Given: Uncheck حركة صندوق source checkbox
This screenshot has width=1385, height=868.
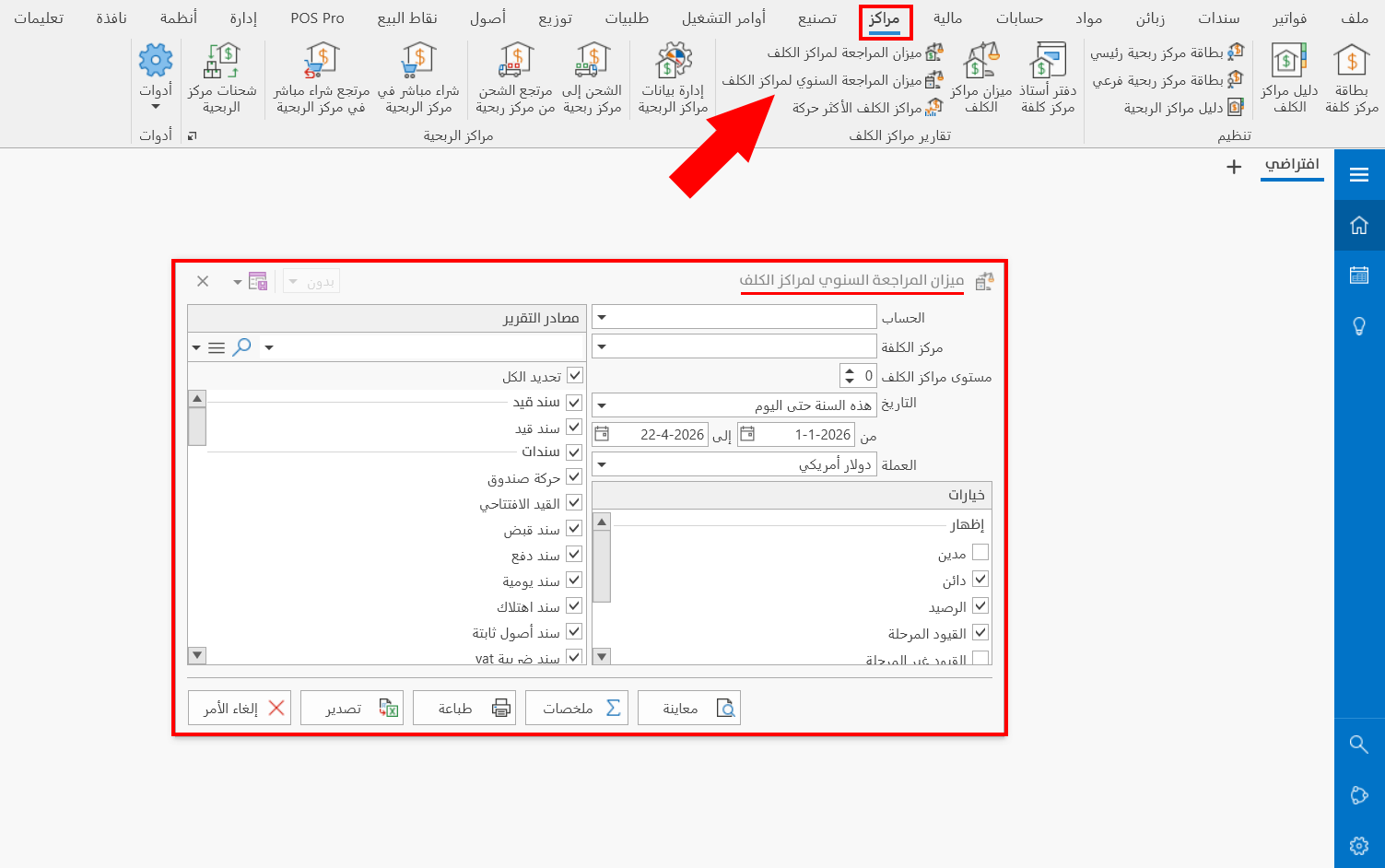Looking at the screenshot, I should point(574,477).
